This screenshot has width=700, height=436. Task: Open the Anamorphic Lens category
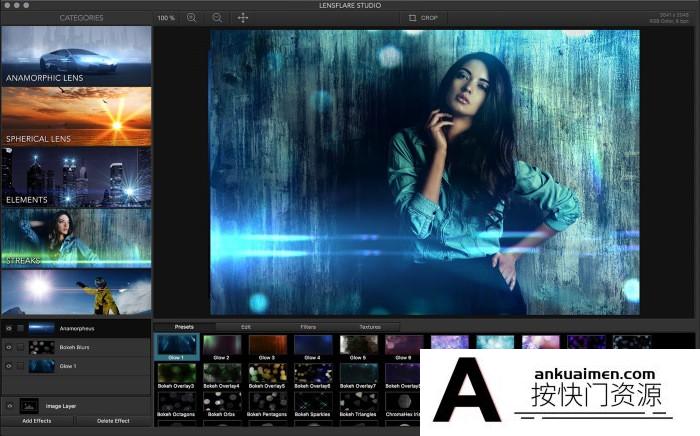point(76,55)
